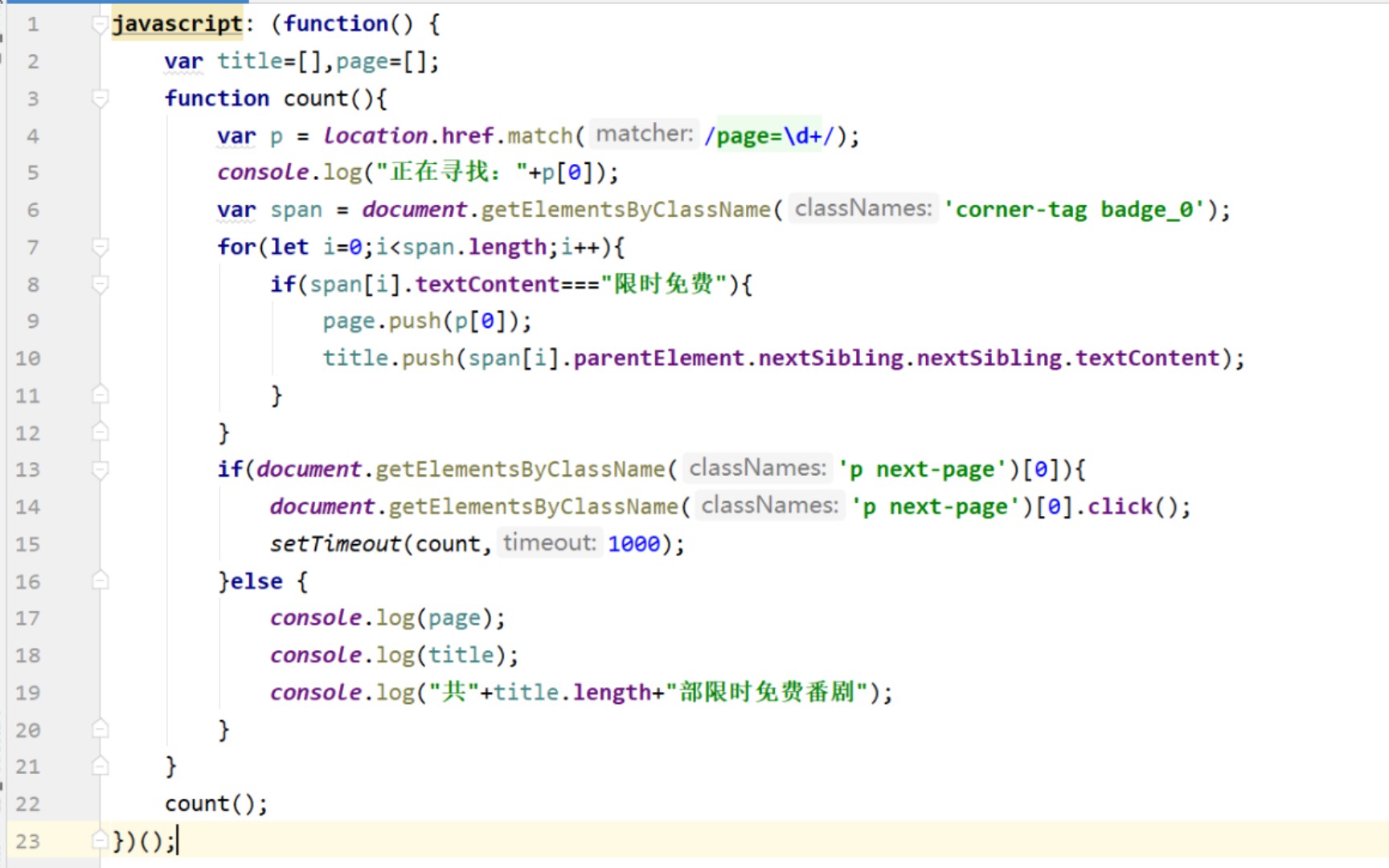Click the 'classNames:' hint on line 6

863,209
